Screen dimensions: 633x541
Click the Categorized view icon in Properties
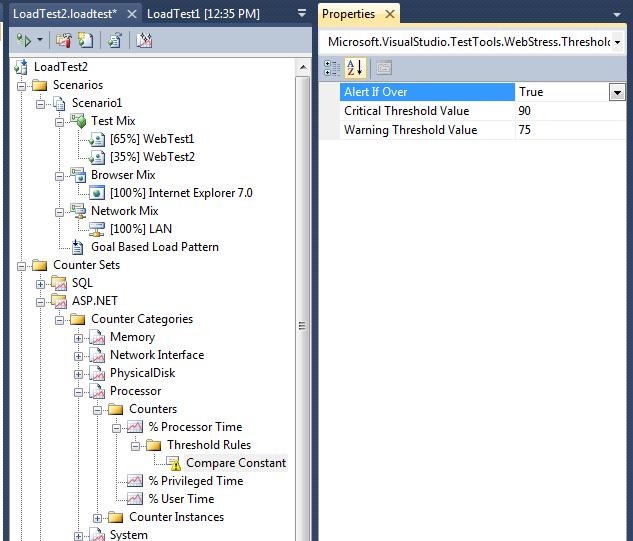point(332,68)
